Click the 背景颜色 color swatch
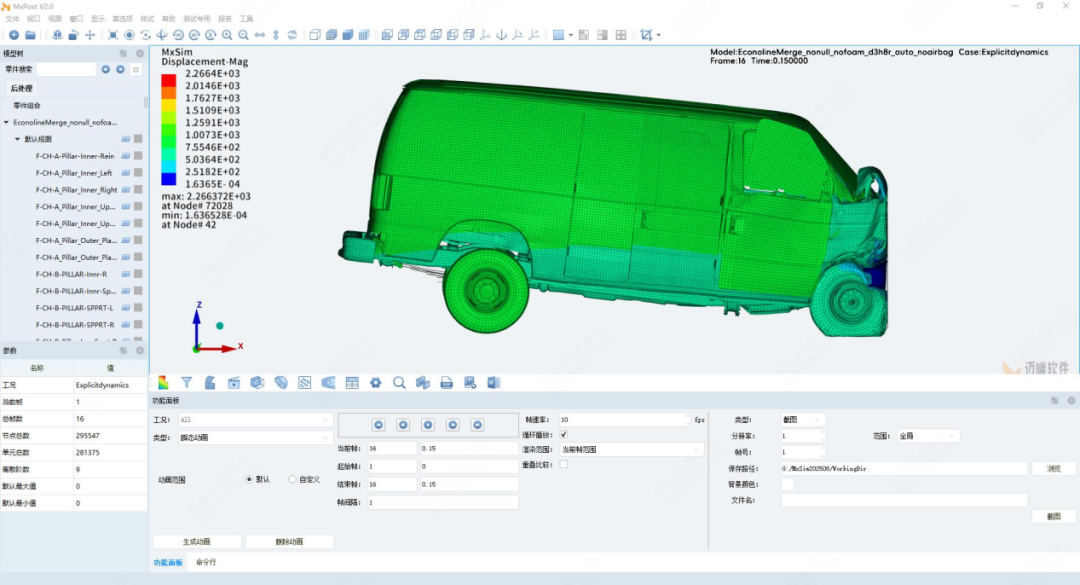Image resolution: width=1080 pixels, height=585 pixels. point(787,484)
